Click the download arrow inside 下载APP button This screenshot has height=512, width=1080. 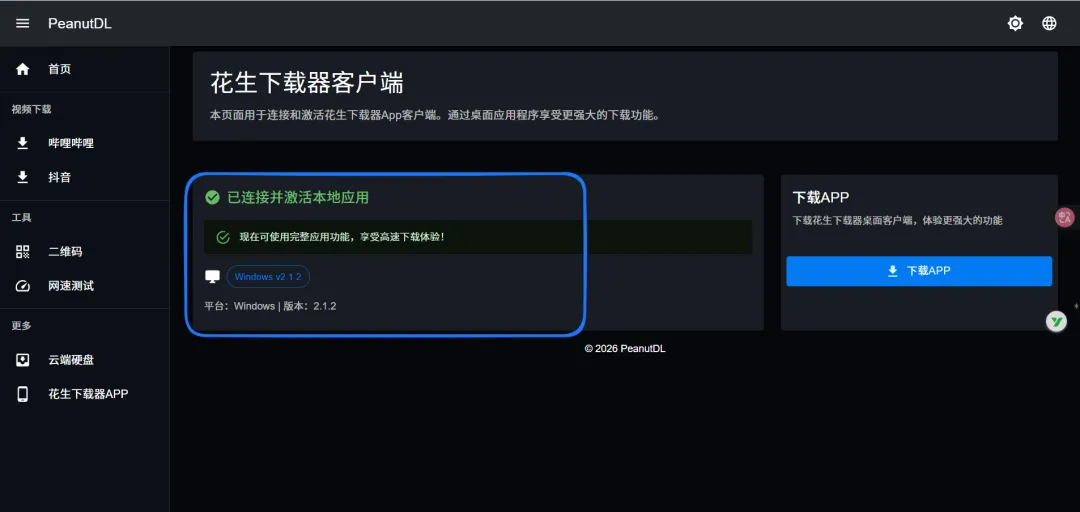point(893,272)
